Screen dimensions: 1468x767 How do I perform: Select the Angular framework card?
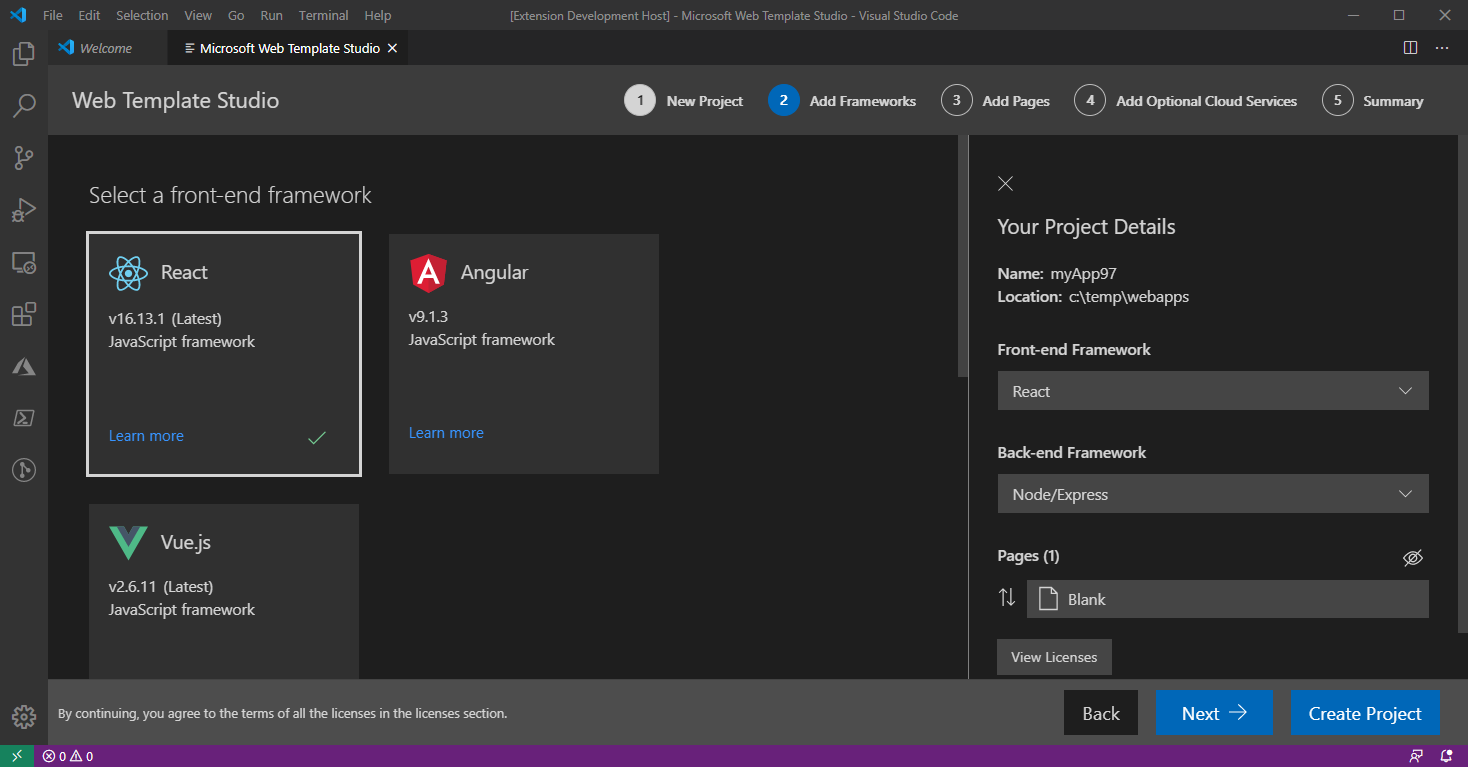(x=524, y=354)
